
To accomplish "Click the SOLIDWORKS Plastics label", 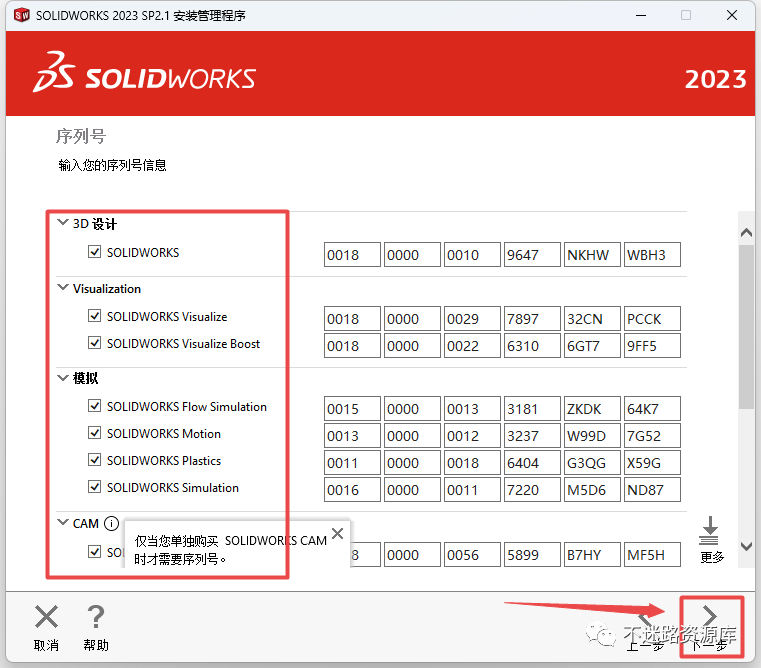I will click(x=164, y=460).
